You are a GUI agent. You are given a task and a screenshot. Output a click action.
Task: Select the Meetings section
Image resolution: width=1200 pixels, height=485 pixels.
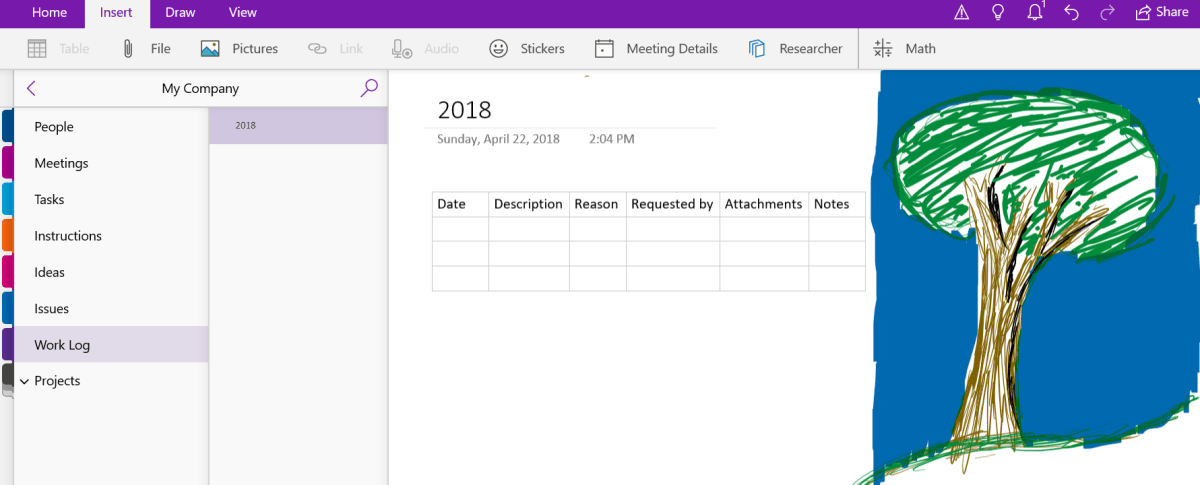pyautogui.click(x=61, y=163)
